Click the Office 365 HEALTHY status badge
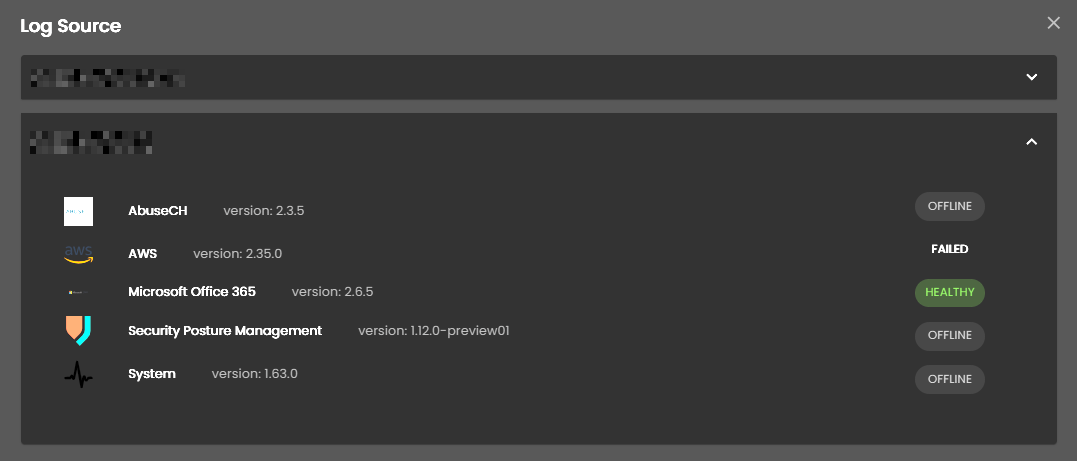 [949, 293]
